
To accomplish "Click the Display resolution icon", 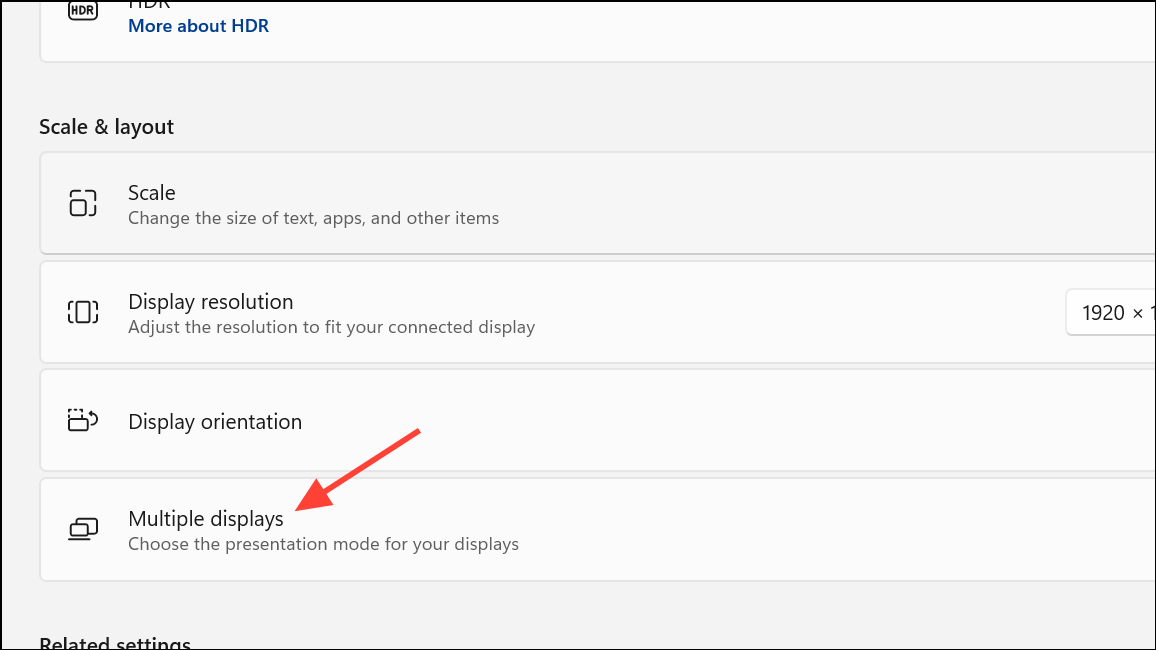I will click(x=82, y=312).
